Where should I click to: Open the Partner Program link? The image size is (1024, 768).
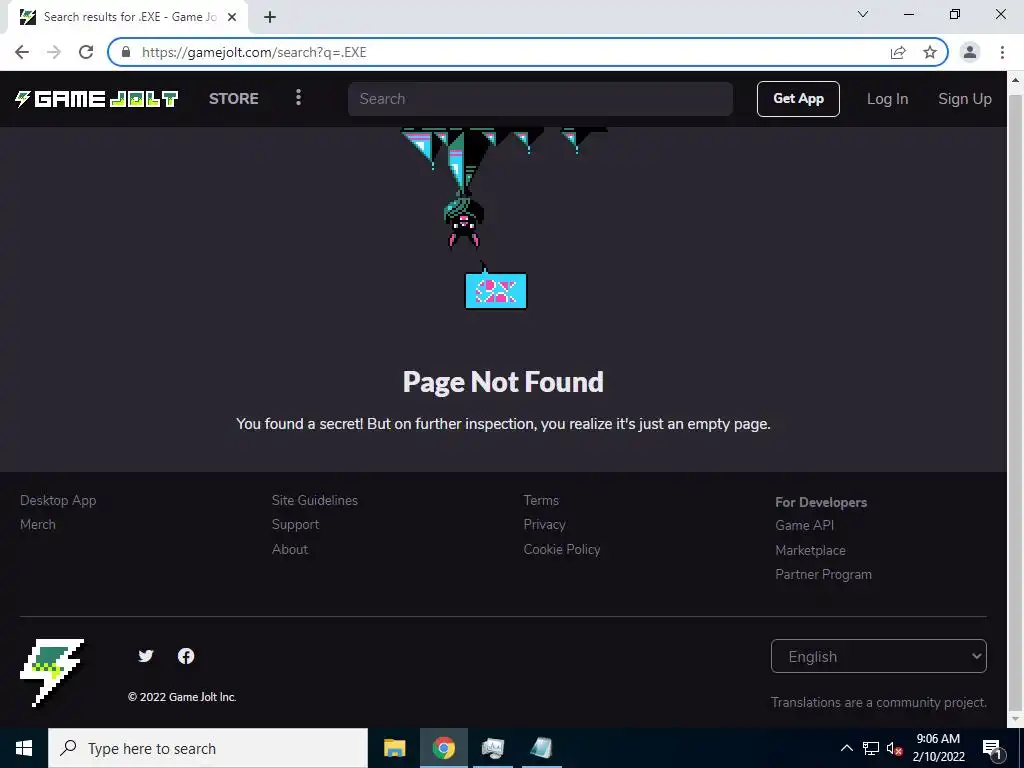tap(824, 574)
